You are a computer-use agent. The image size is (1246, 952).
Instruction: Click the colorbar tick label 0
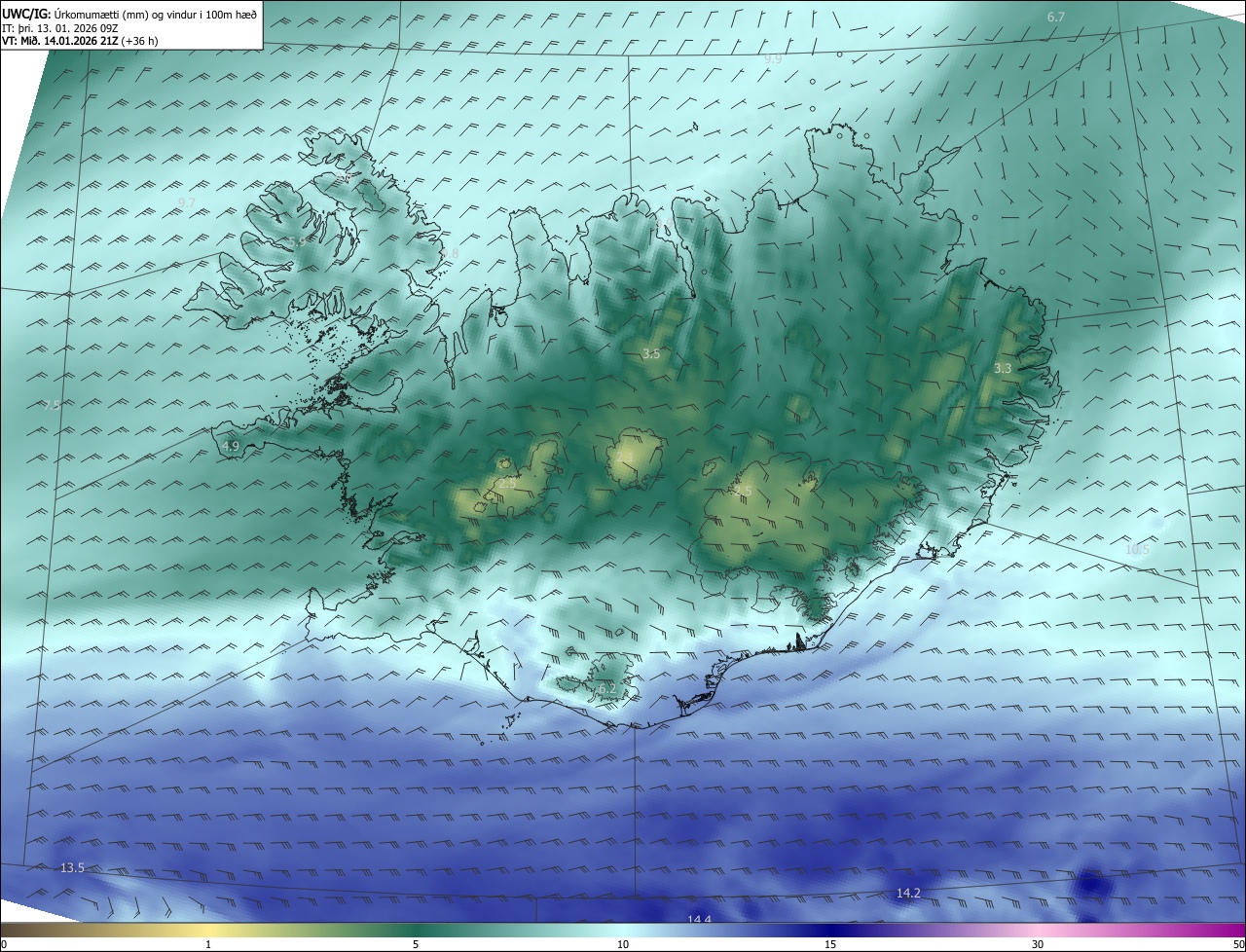(x=4, y=945)
